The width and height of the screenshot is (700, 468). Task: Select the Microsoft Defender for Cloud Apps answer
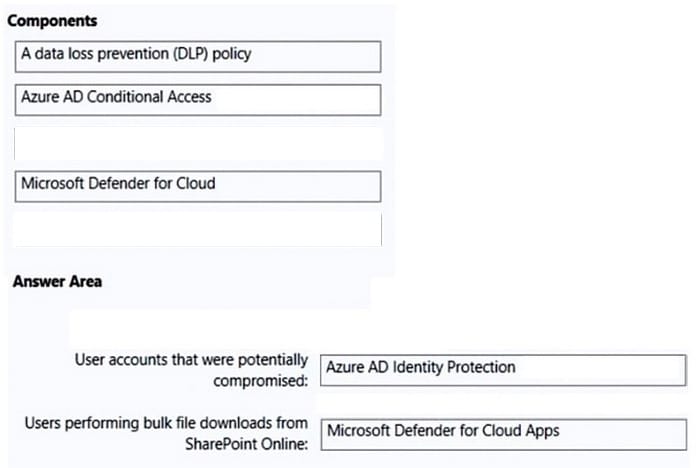pos(504,434)
